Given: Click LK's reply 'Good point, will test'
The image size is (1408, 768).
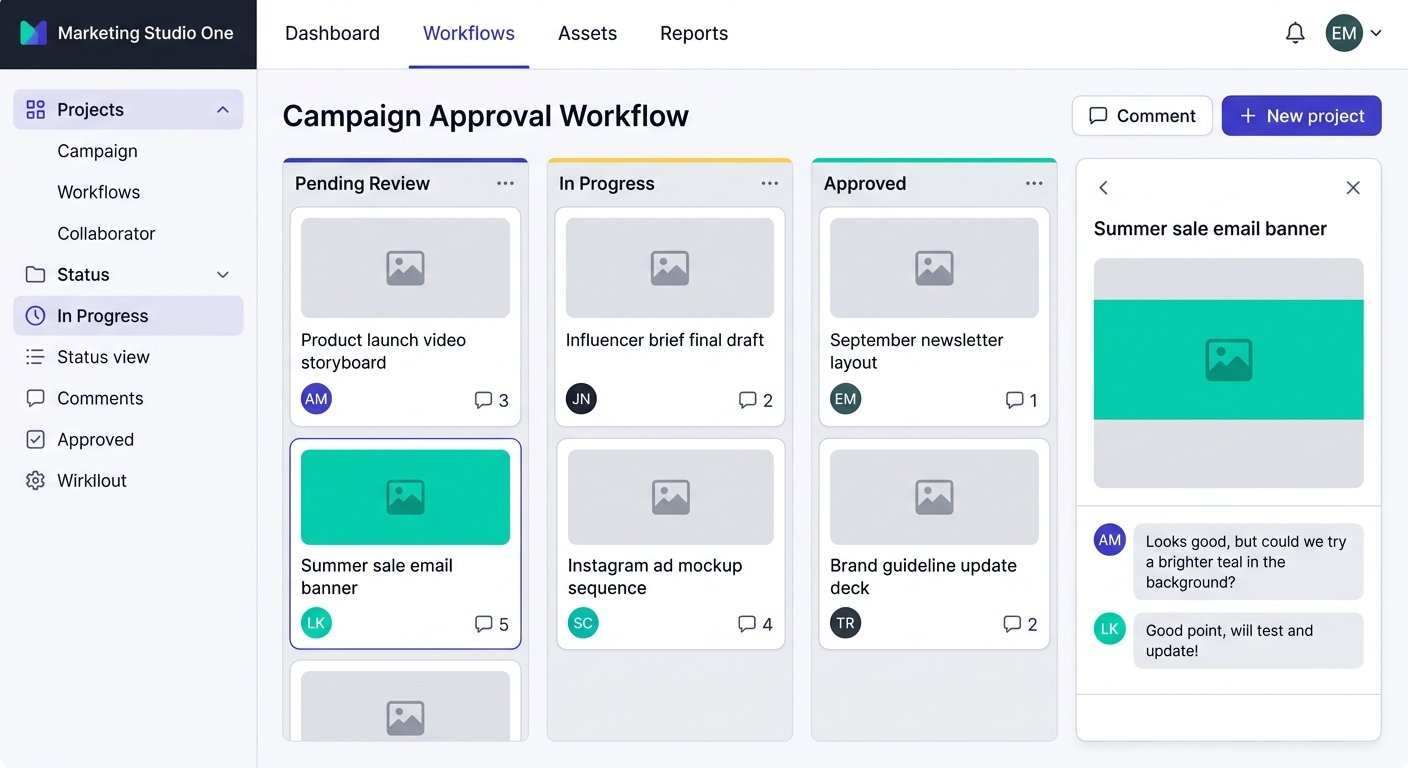Looking at the screenshot, I should [1248, 640].
